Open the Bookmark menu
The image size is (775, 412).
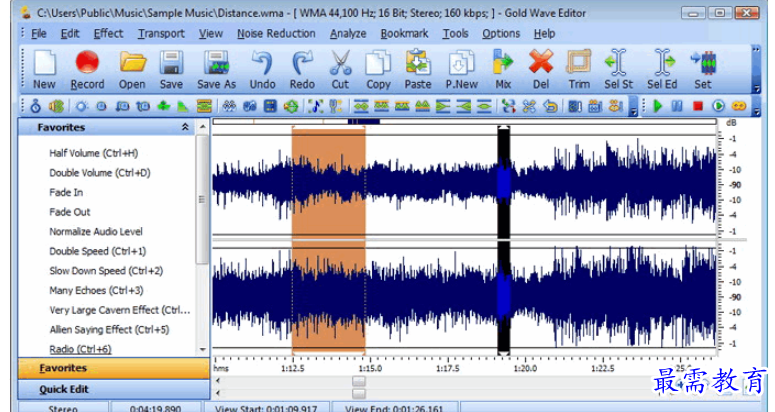404,34
